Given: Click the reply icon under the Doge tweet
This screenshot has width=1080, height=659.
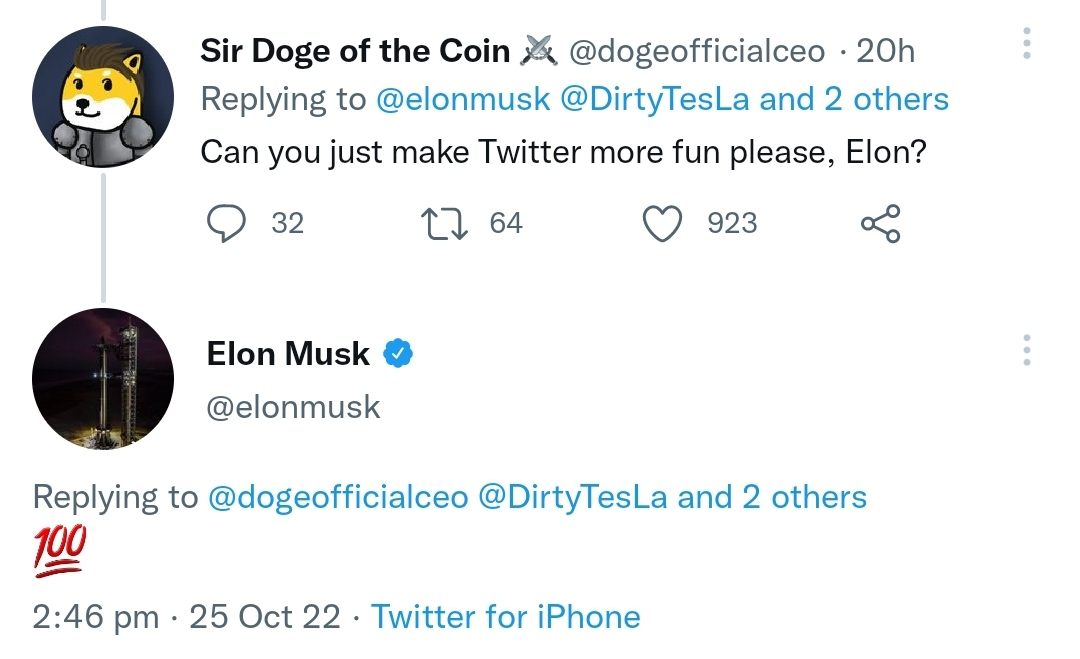Looking at the screenshot, I should 226,223.
